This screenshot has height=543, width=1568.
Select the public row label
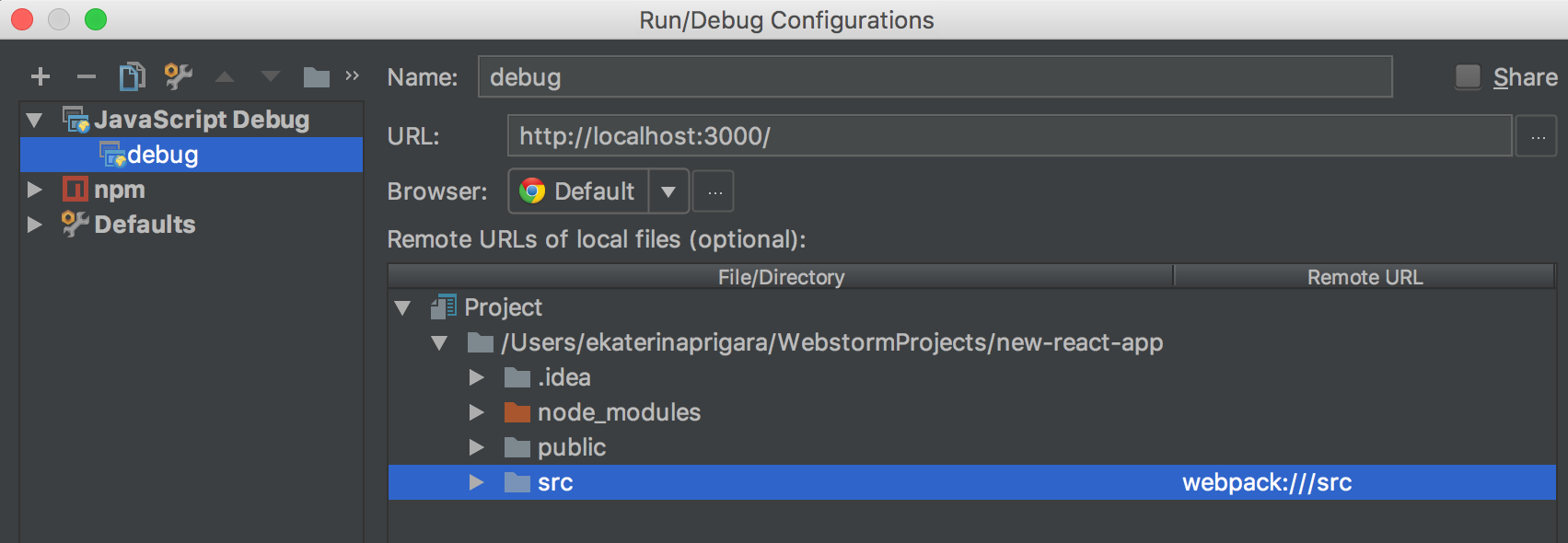click(x=572, y=447)
